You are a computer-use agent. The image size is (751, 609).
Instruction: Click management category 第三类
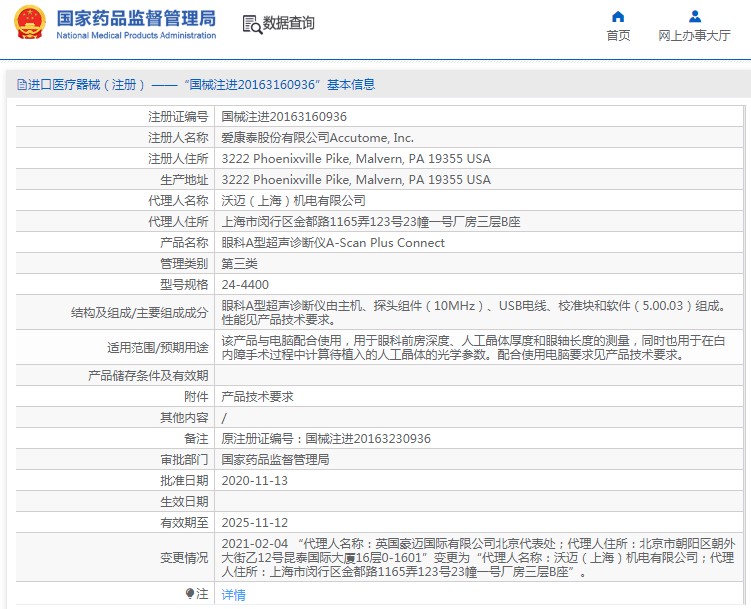pyautogui.click(x=239, y=264)
